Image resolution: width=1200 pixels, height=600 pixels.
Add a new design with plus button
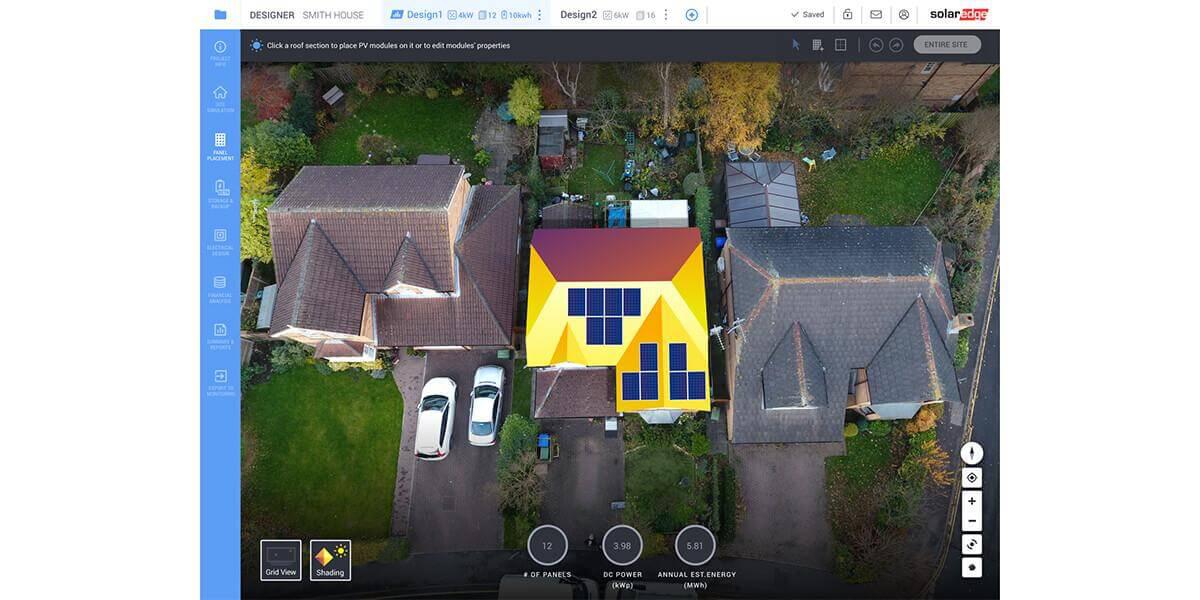pyautogui.click(x=692, y=15)
